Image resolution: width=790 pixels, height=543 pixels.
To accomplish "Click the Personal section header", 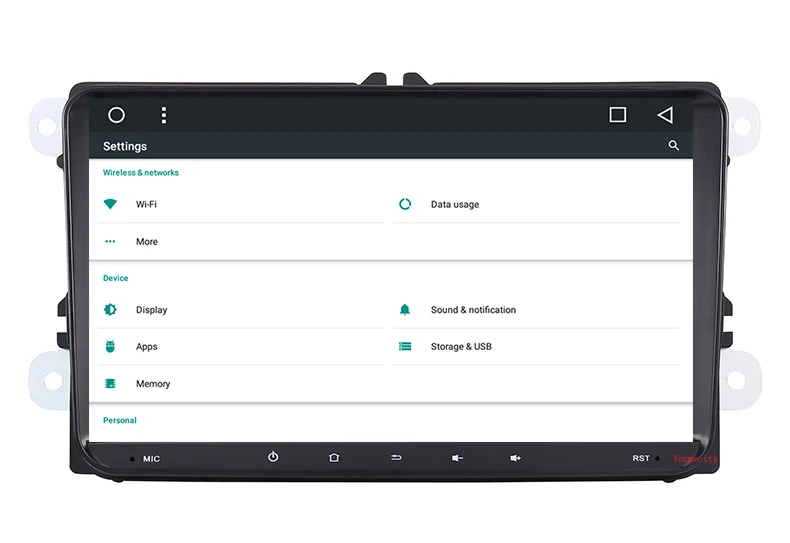I will pos(119,420).
